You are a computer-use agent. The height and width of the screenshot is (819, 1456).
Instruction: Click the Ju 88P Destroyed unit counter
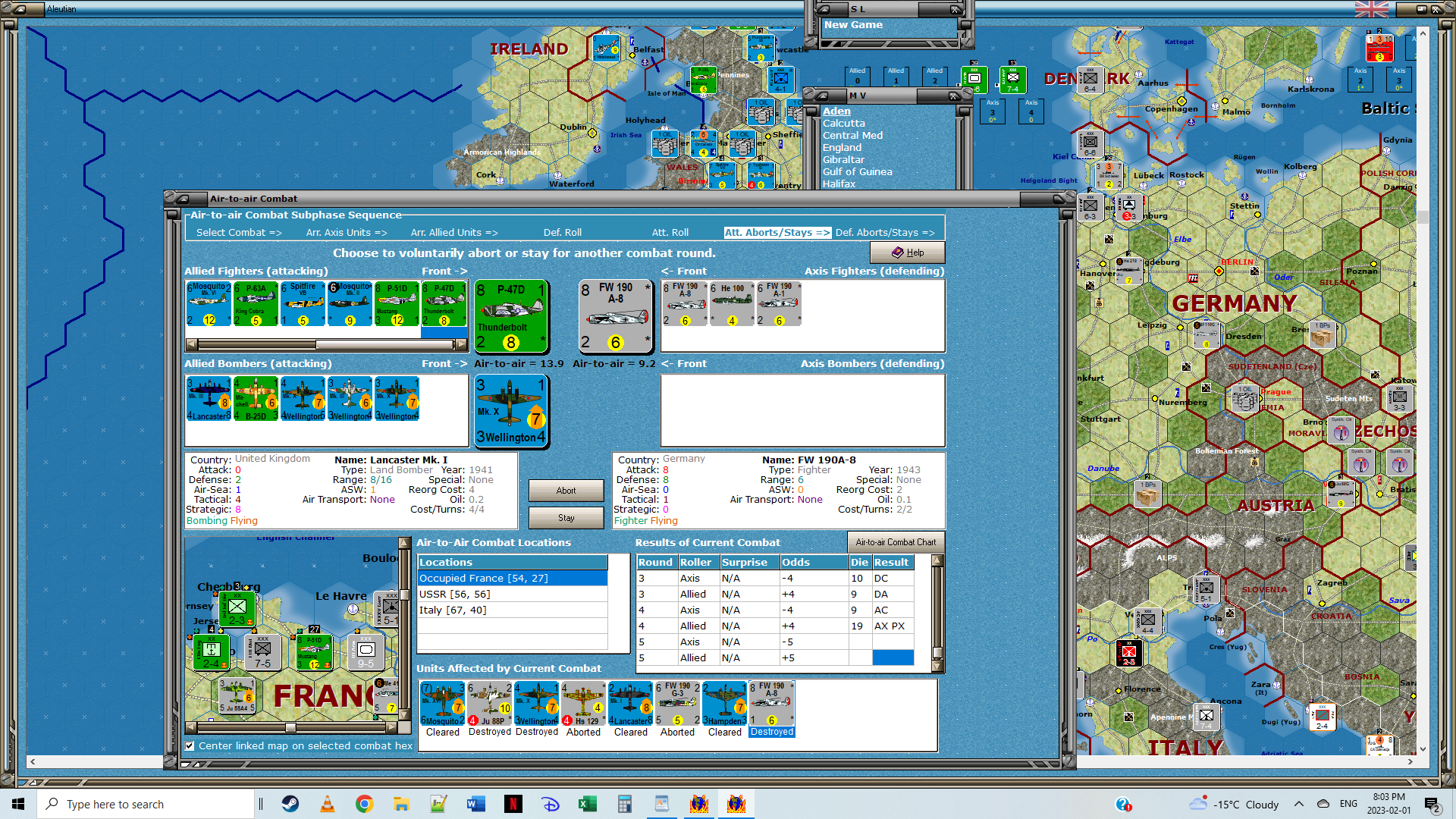(490, 704)
